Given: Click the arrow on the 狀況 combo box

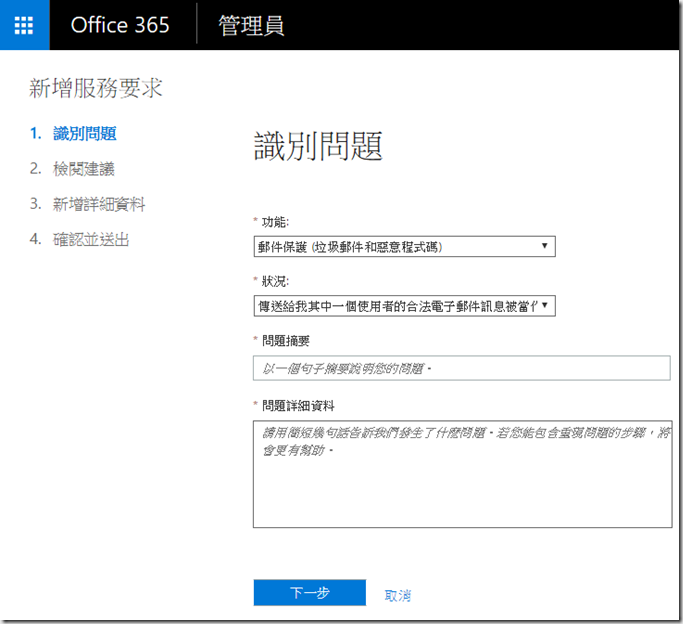Looking at the screenshot, I should click(544, 305).
